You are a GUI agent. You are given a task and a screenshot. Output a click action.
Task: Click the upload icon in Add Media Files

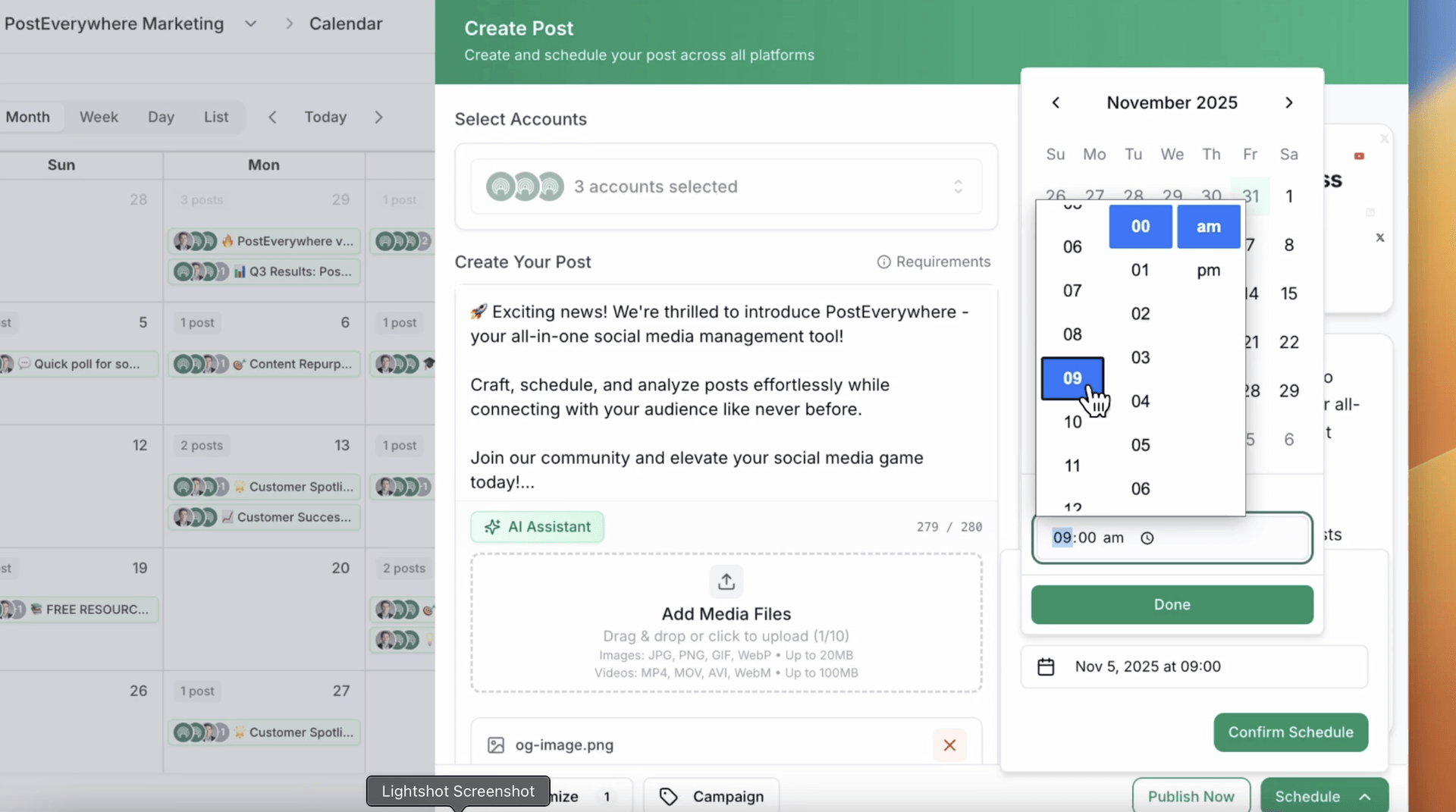coord(726,582)
